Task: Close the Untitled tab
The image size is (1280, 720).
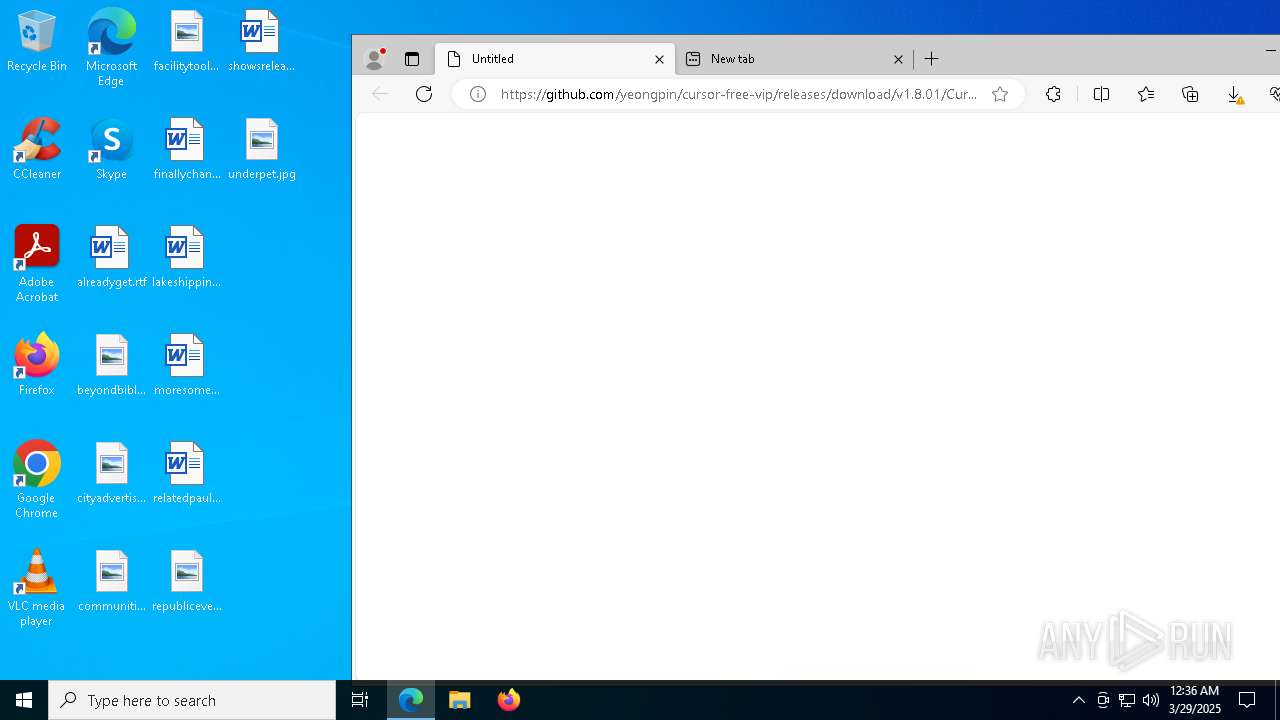Action: (659, 59)
